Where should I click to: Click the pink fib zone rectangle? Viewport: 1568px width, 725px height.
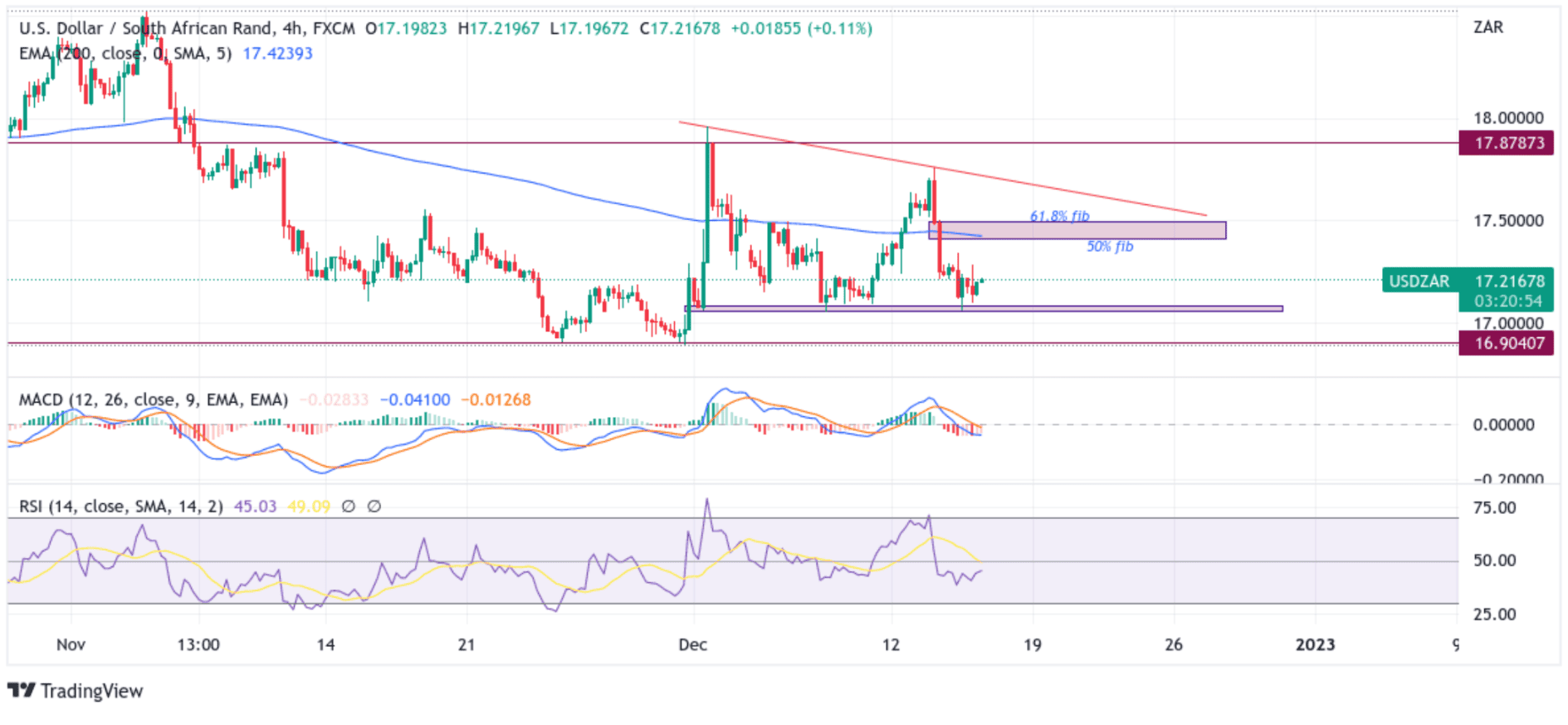pyautogui.click(x=1077, y=230)
